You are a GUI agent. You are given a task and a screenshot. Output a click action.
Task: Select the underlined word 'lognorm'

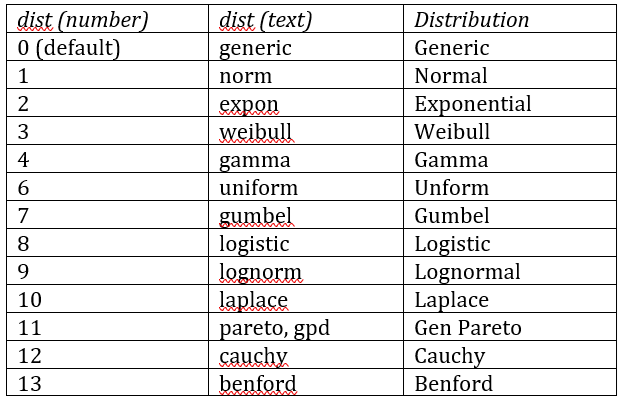point(261,273)
